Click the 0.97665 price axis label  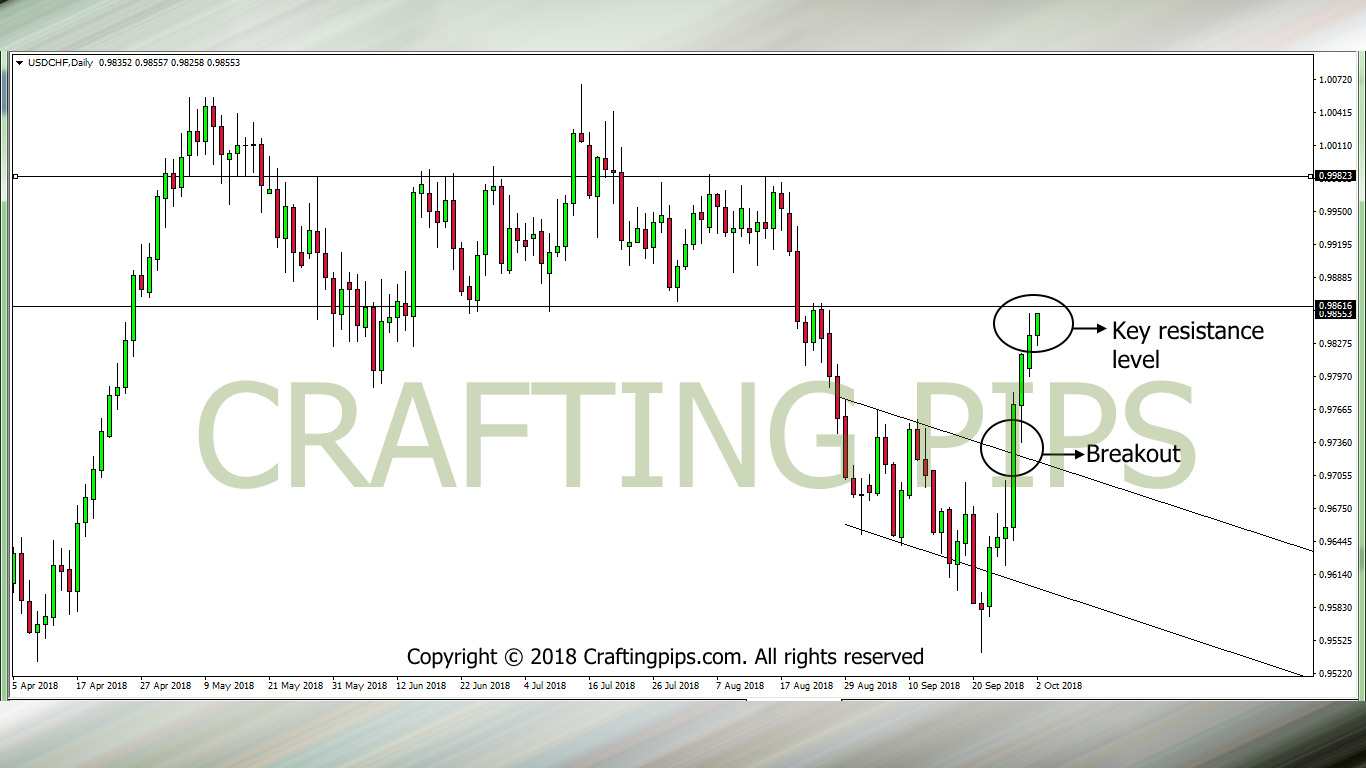point(1336,409)
